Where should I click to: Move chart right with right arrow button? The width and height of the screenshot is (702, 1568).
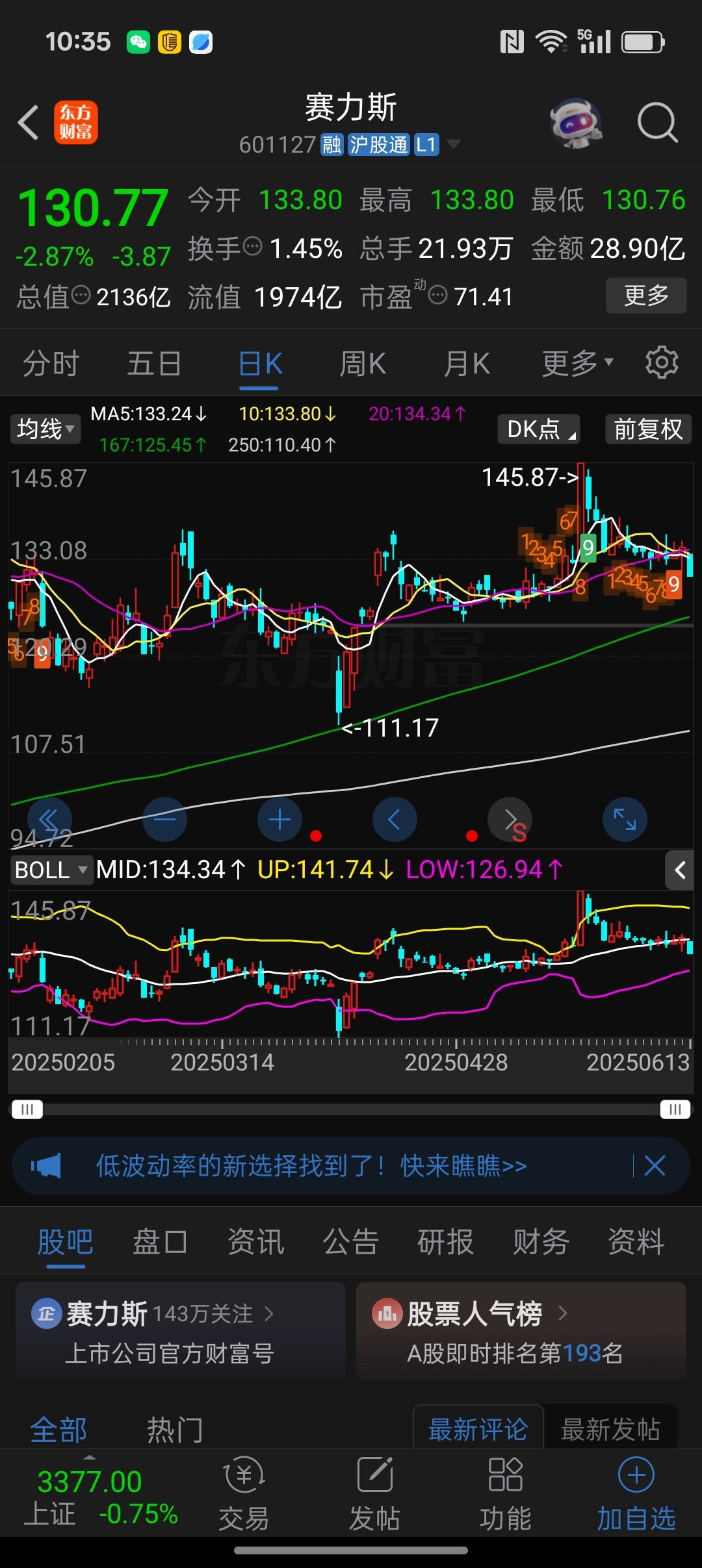tap(510, 820)
